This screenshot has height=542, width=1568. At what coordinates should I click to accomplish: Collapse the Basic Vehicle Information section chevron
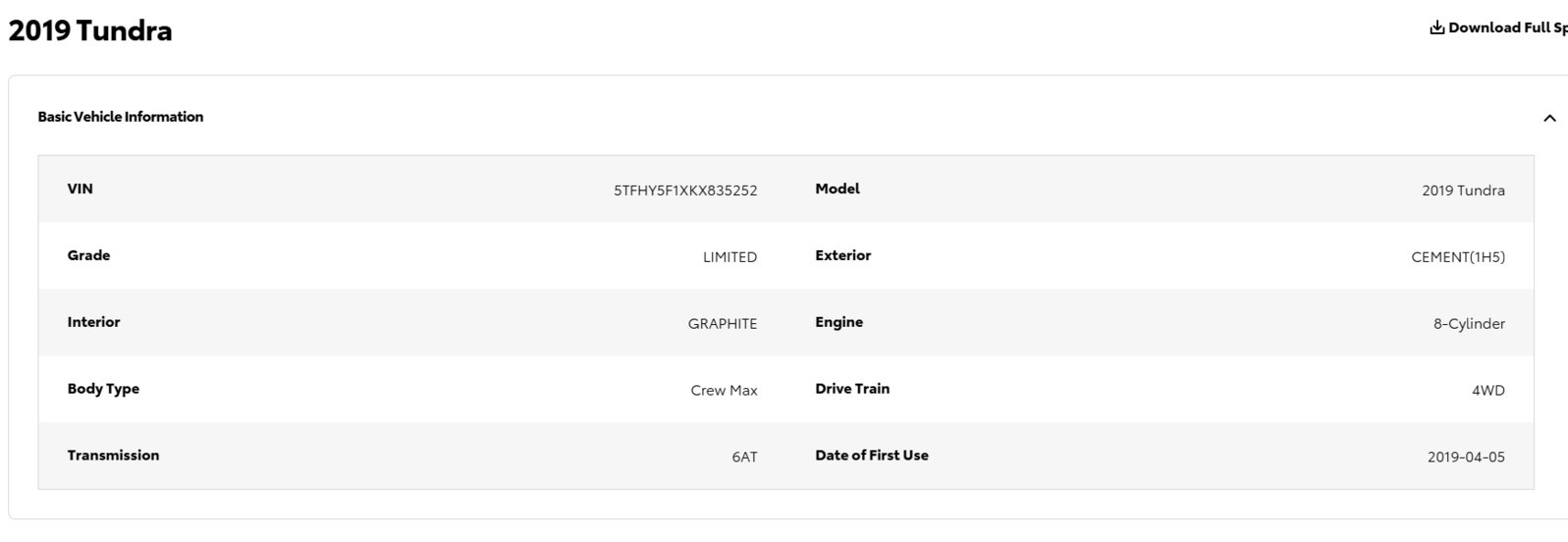click(1549, 118)
